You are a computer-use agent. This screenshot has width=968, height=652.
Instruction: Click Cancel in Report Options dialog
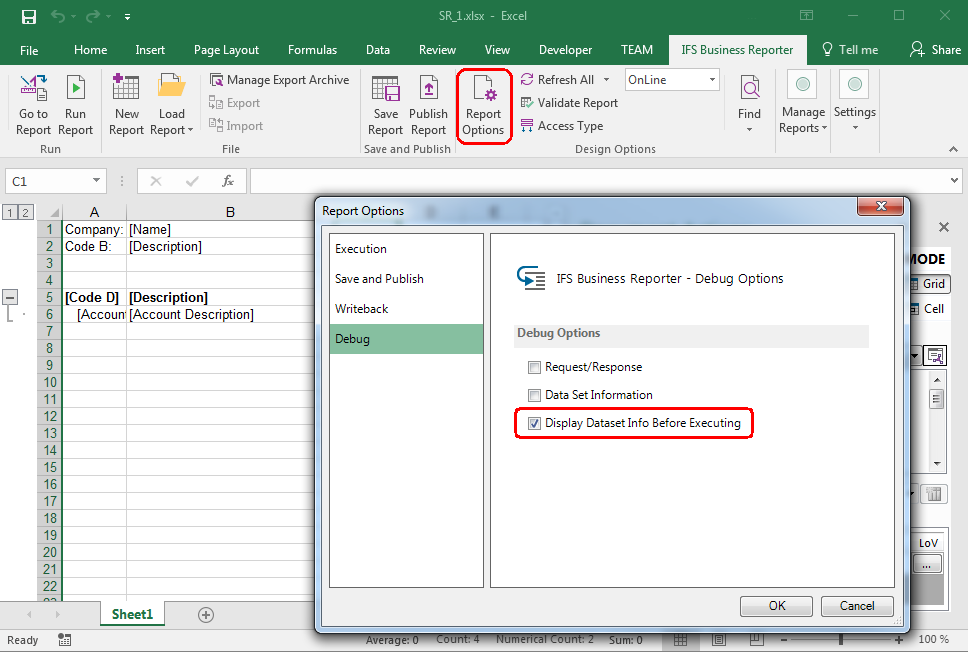(857, 606)
